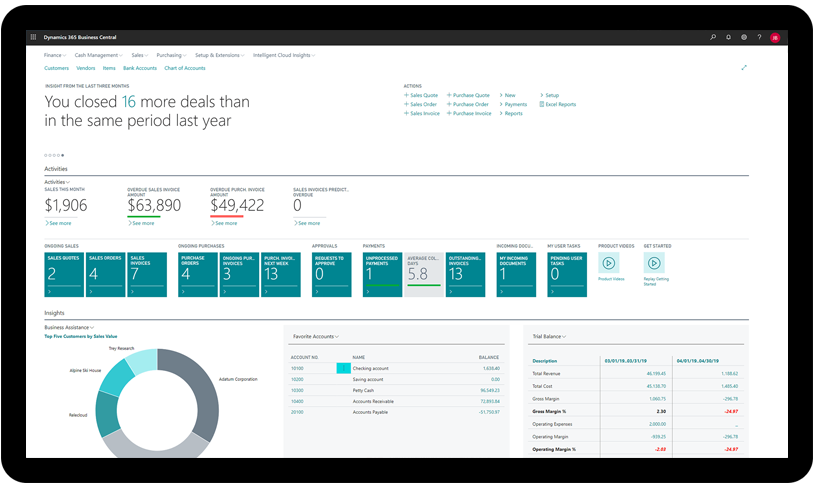Expand the Reports actions group

511,113
